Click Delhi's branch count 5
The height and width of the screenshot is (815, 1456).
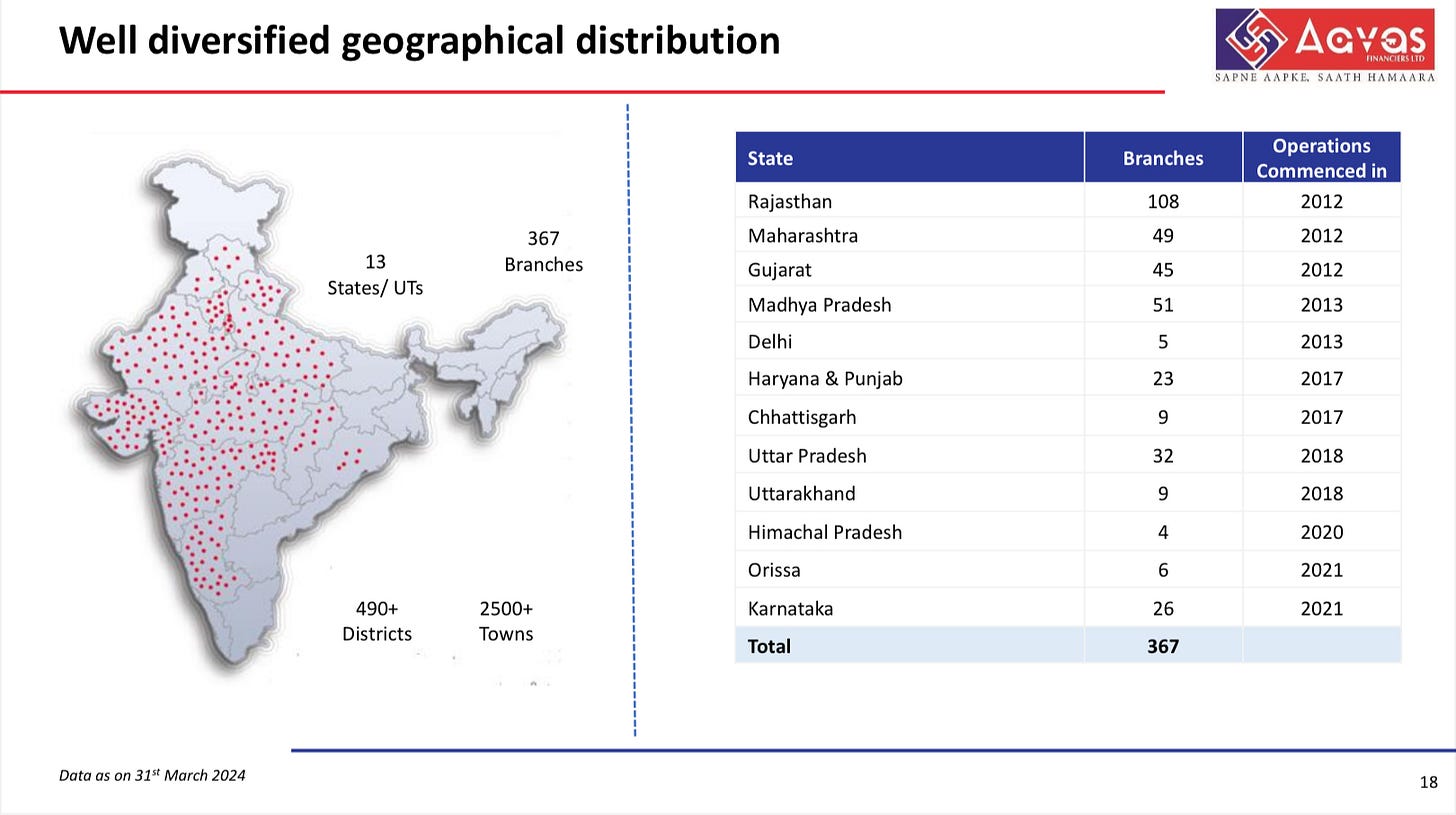[x=1163, y=342]
